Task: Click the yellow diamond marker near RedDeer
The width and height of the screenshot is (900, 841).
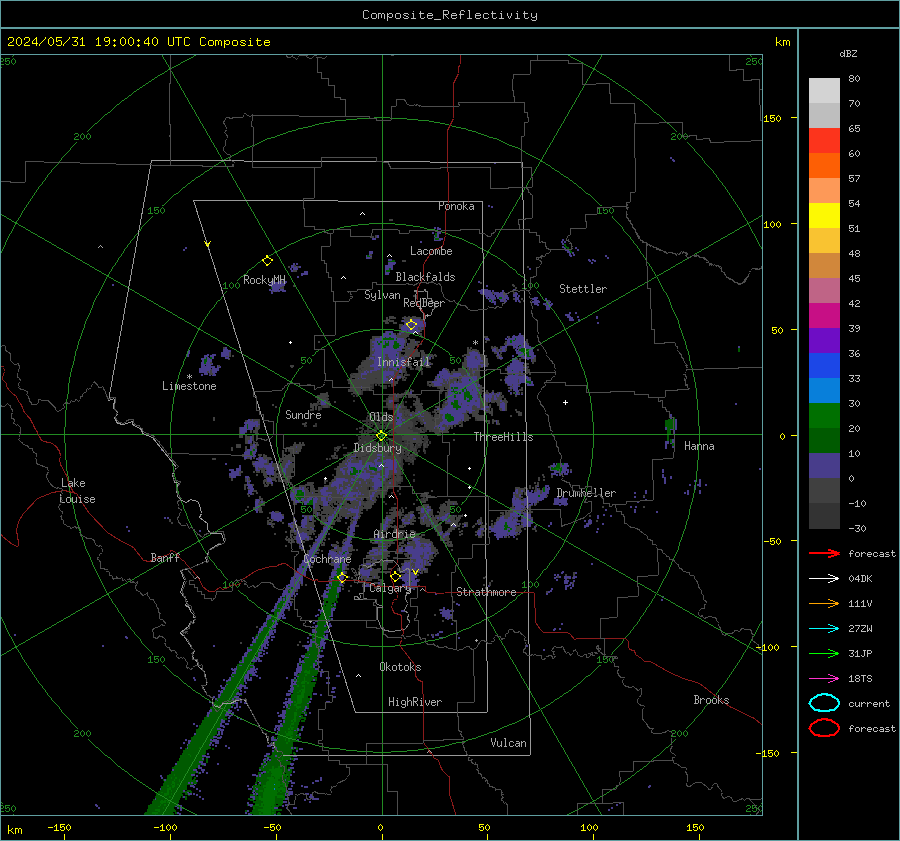Action: (412, 325)
